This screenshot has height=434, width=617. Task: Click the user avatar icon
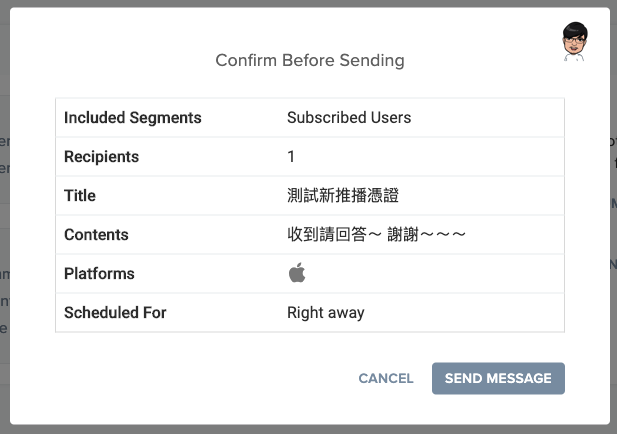click(575, 41)
